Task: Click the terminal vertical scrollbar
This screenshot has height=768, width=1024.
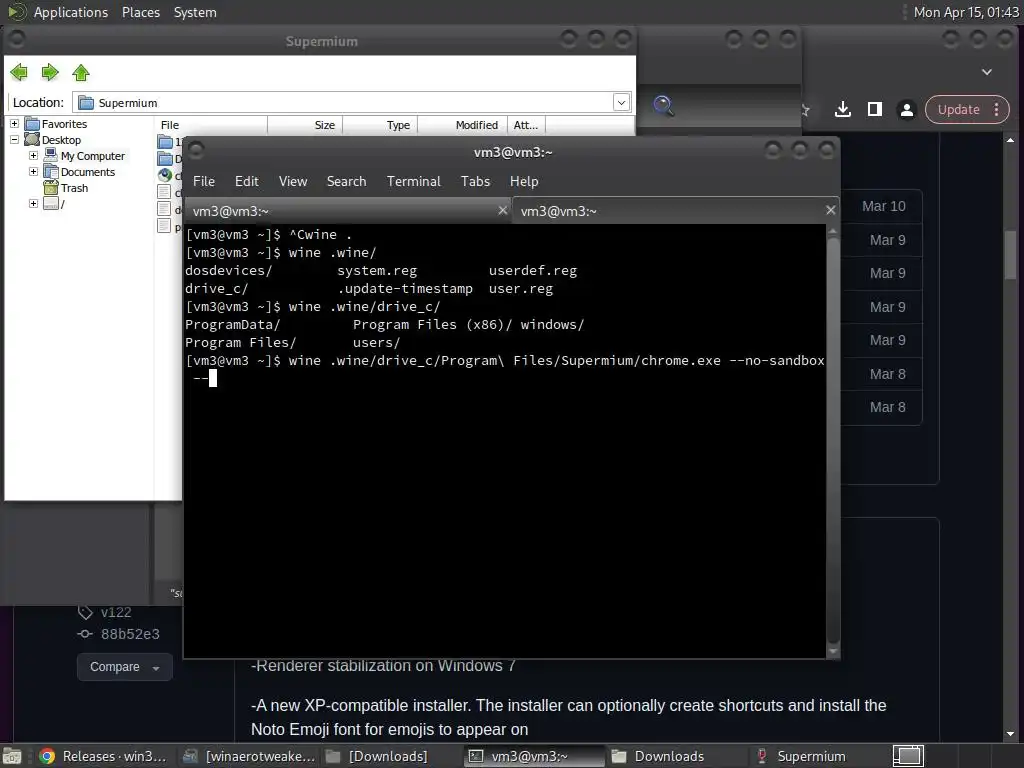Action: pos(833,441)
